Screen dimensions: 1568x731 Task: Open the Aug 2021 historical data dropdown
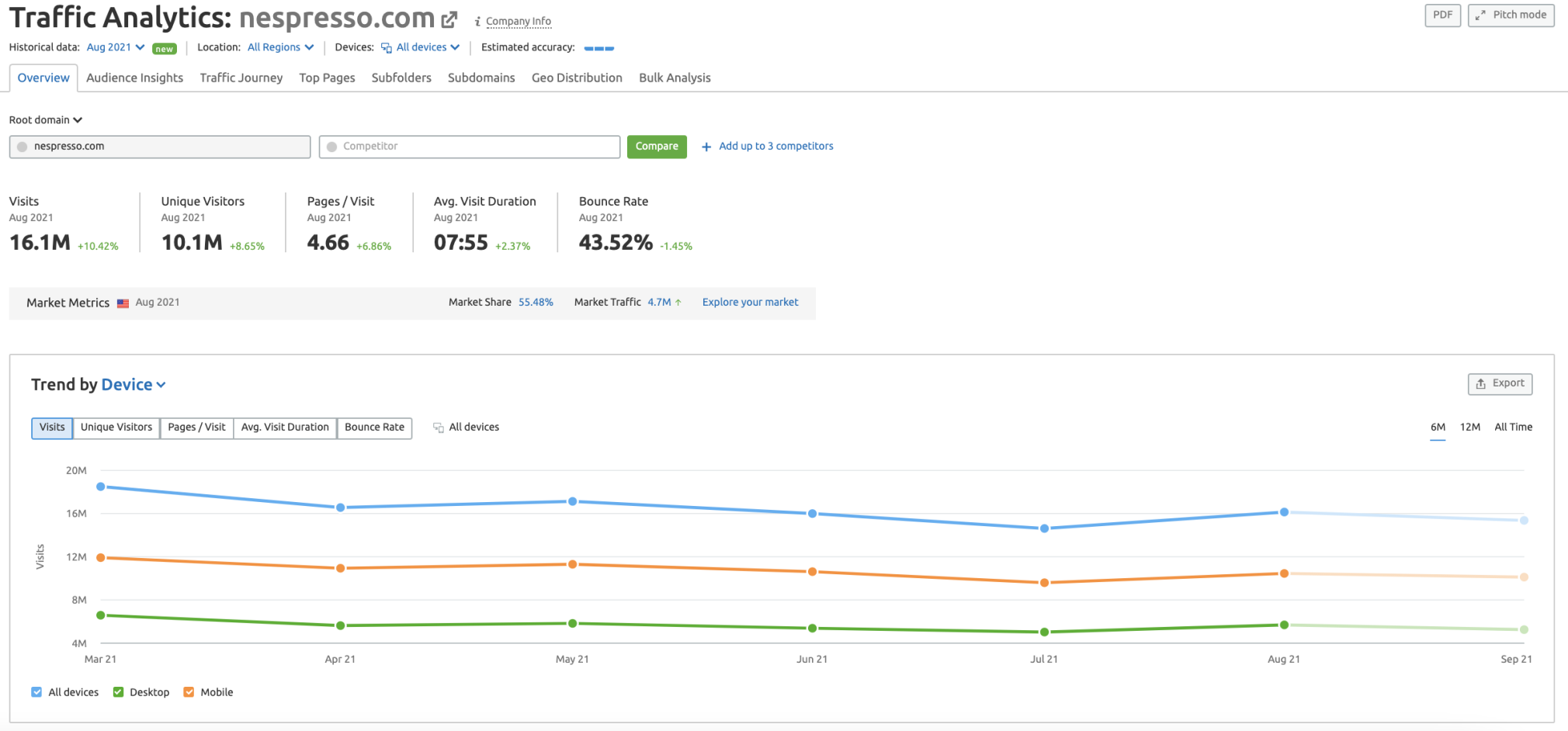(116, 47)
